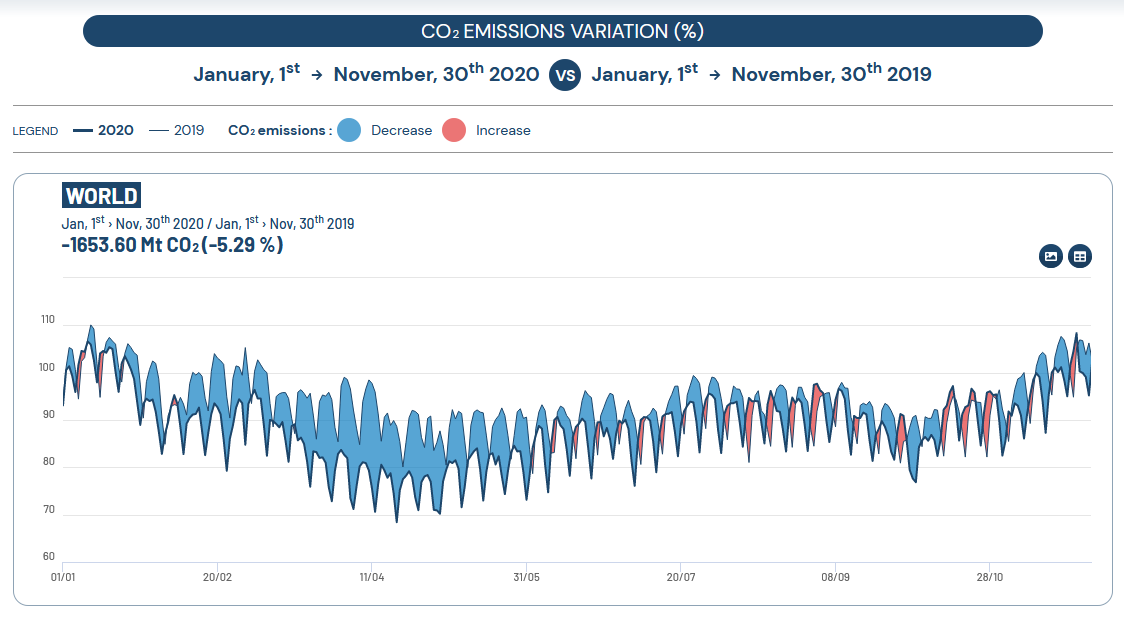The height and width of the screenshot is (619, 1124).
Task: Click the 28/10 date on the x-axis
Action: click(x=989, y=577)
